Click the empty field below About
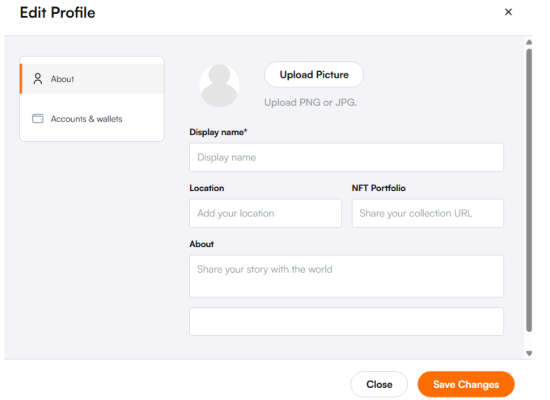 coord(346,321)
